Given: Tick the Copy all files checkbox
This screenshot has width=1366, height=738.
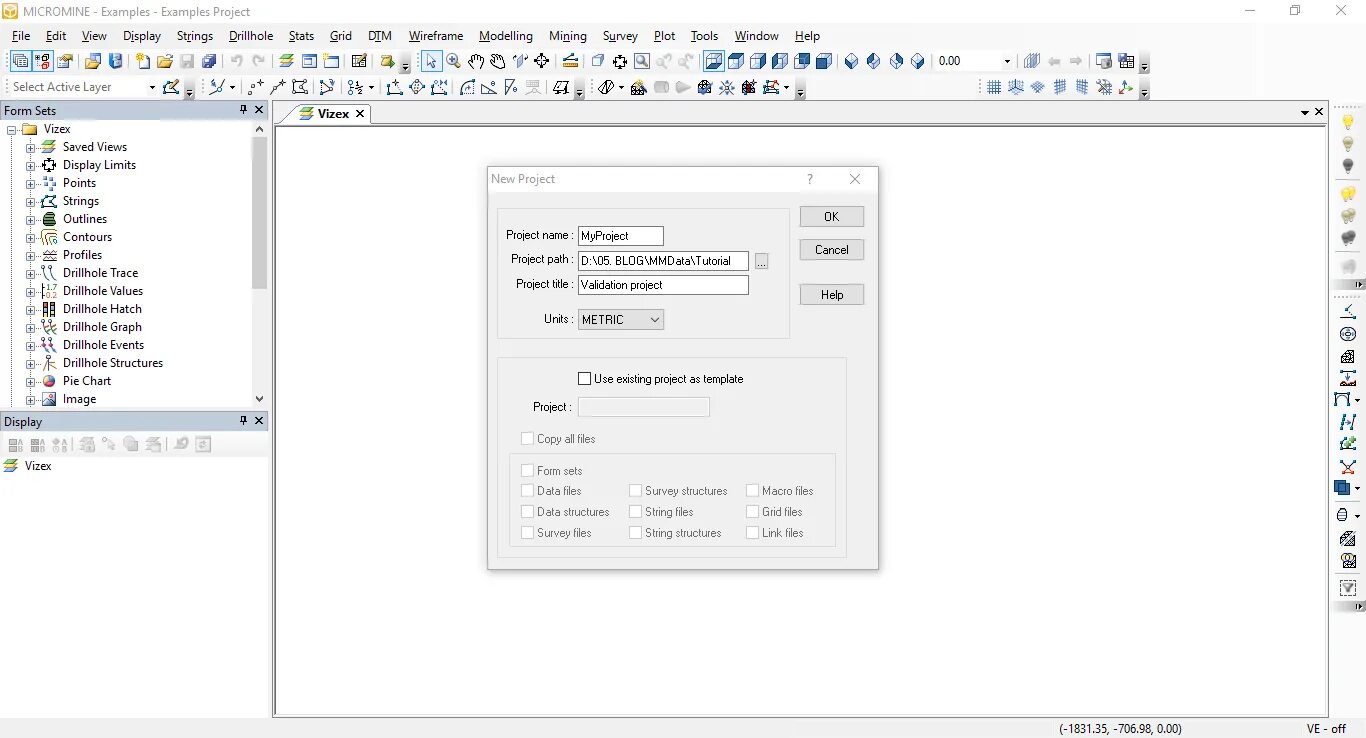Looking at the screenshot, I should [527, 438].
